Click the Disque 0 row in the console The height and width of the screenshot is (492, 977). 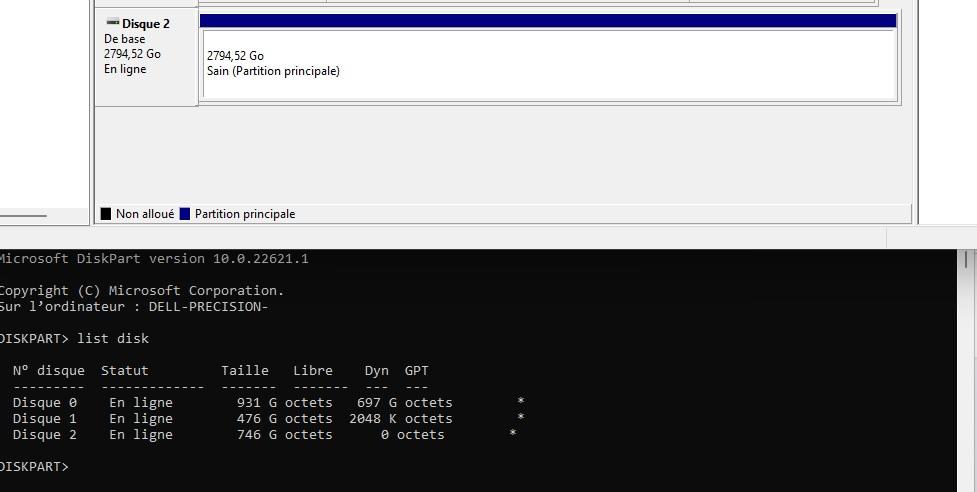(268, 402)
